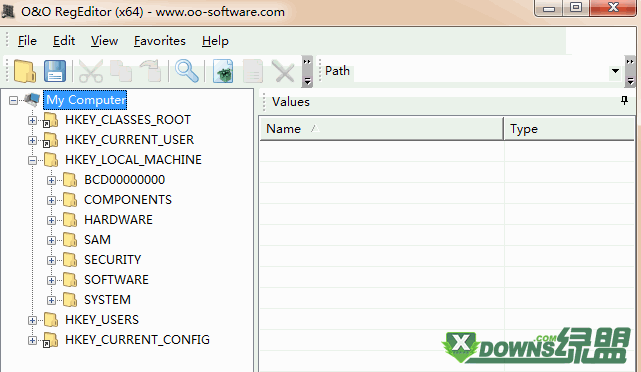Select the HKEY_USERS key

coord(102,320)
